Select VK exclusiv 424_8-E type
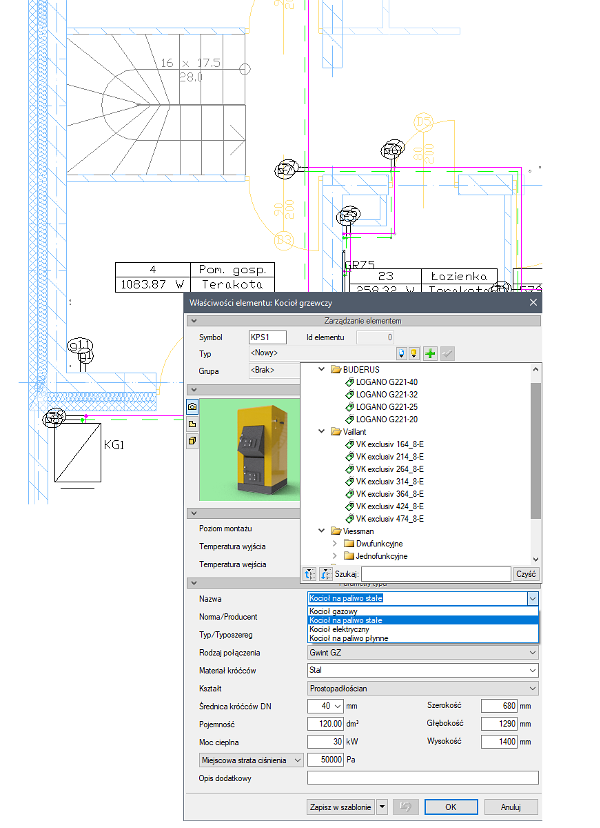This screenshot has width=600, height=828. 390,506
